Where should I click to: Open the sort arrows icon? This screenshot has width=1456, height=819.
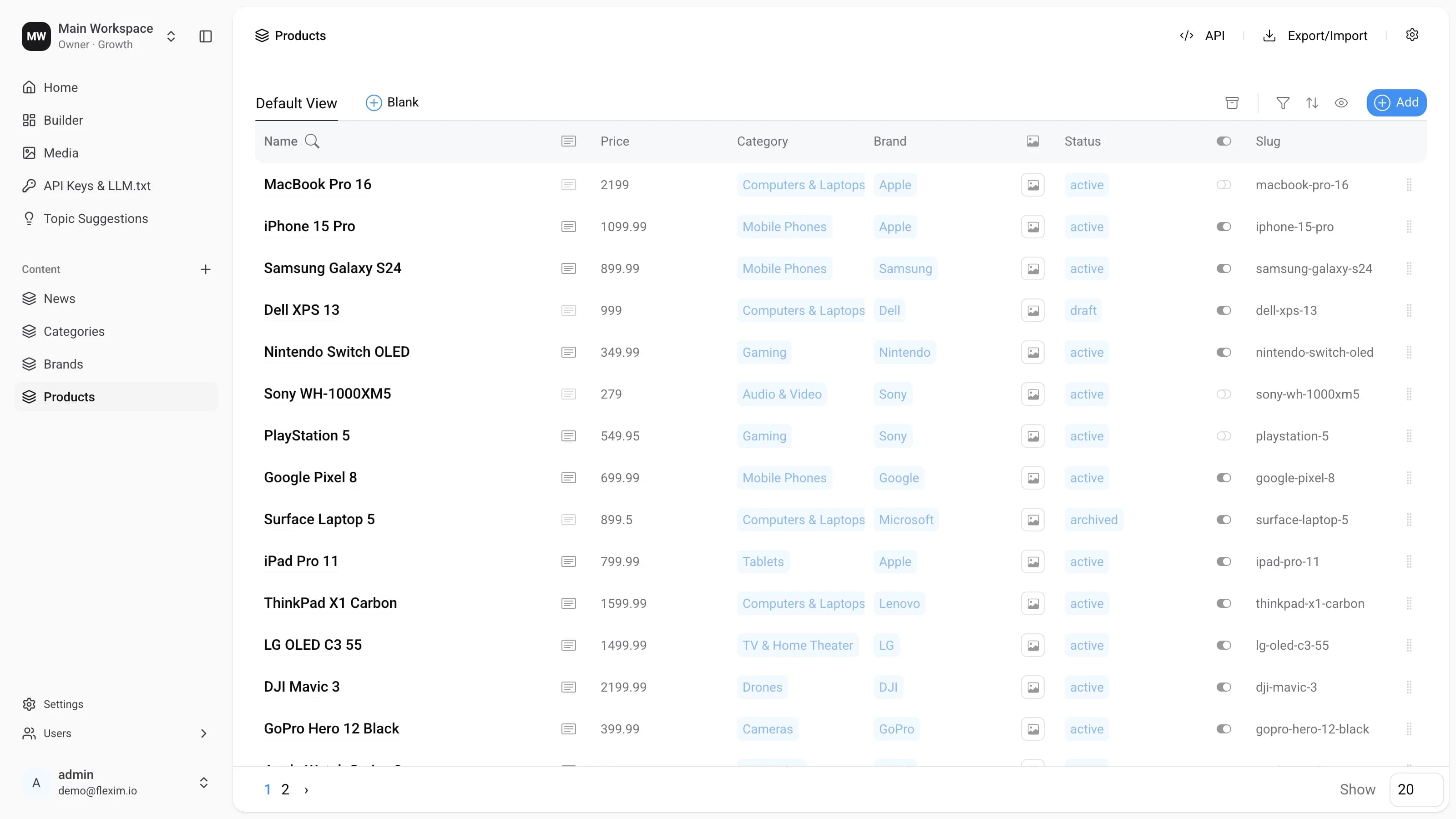coord(1312,102)
